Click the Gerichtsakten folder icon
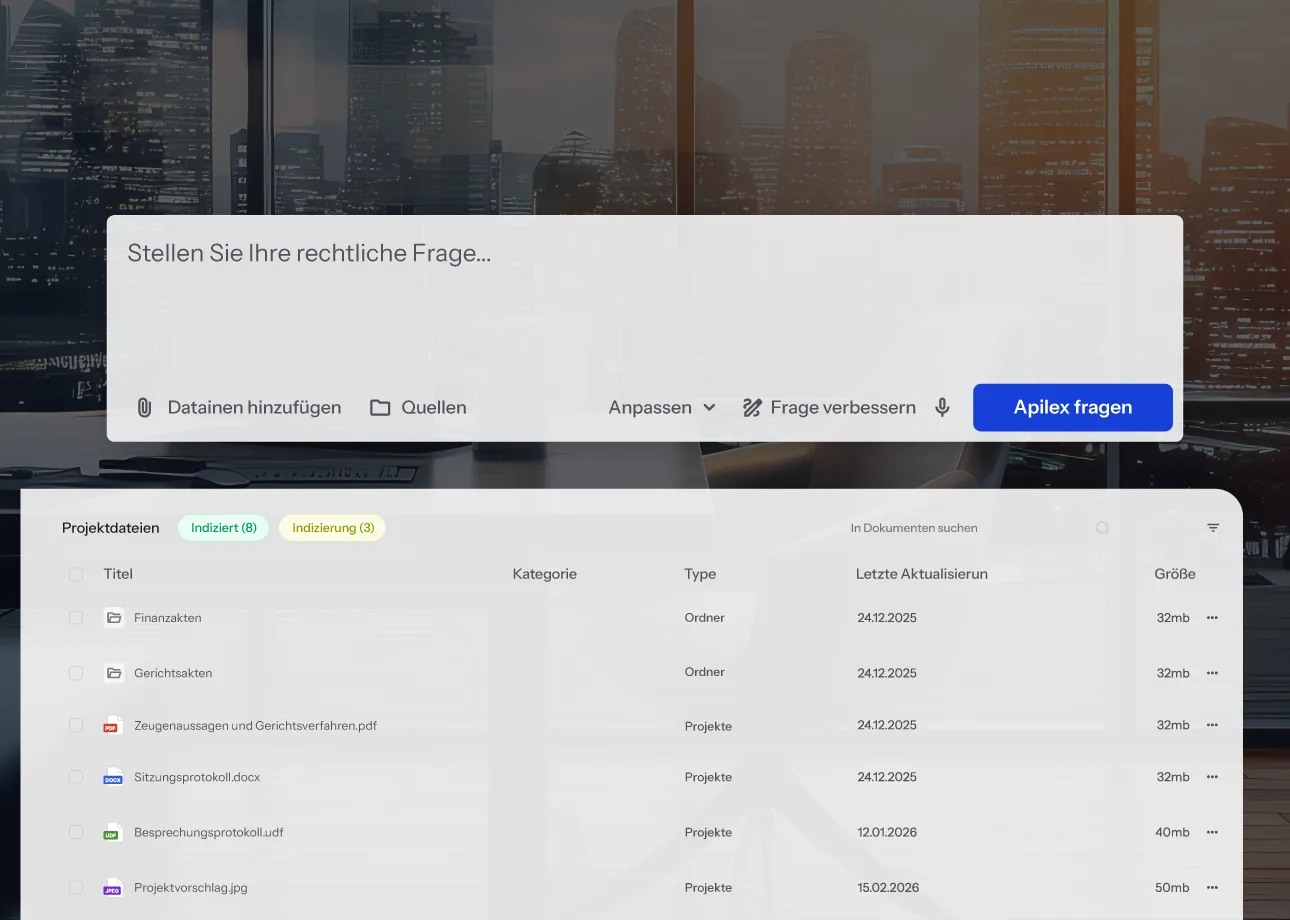This screenshot has height=920, width=1290. pos(114,673)
